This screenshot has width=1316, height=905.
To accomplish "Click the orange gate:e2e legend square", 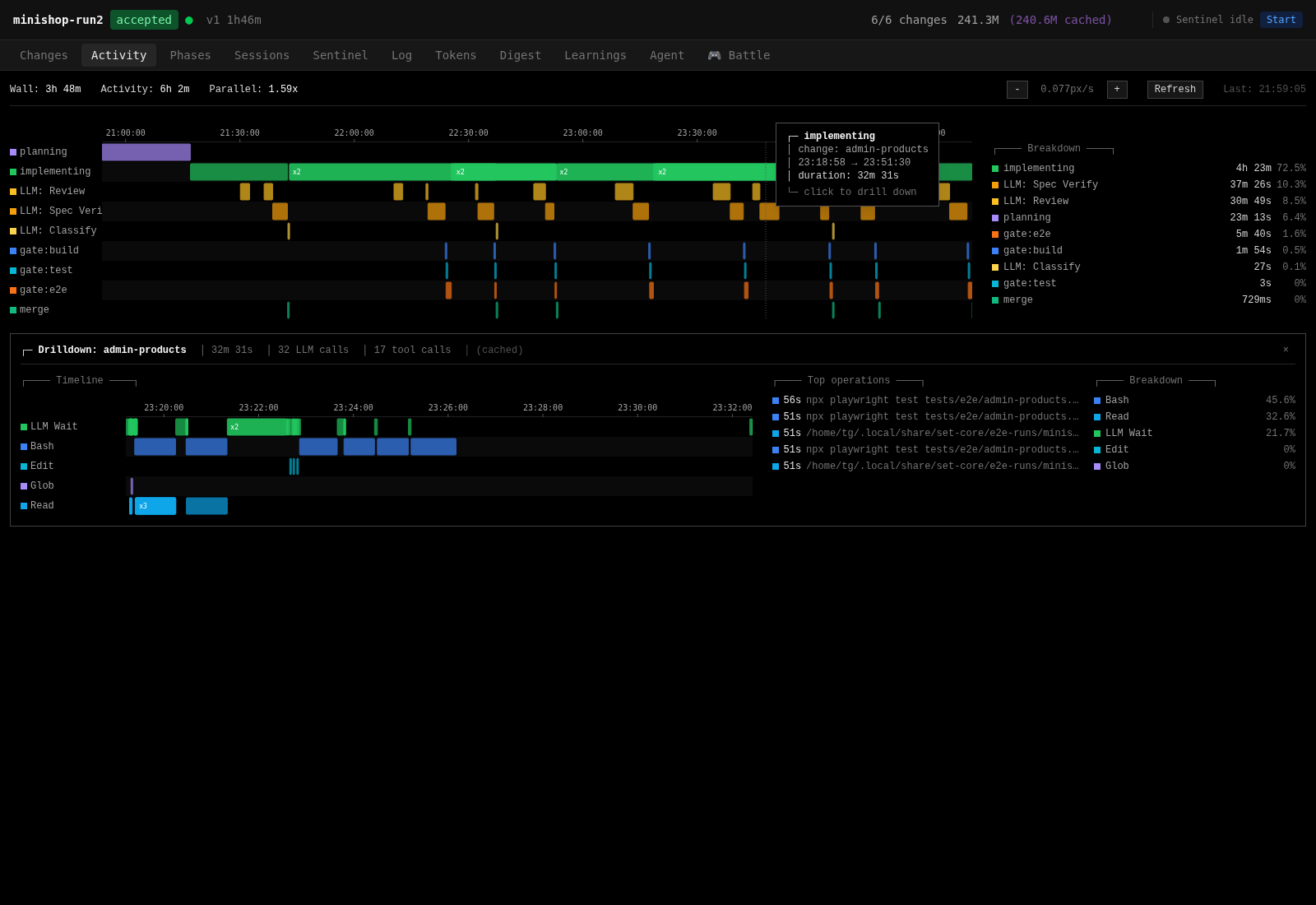I will pos(995,234).
